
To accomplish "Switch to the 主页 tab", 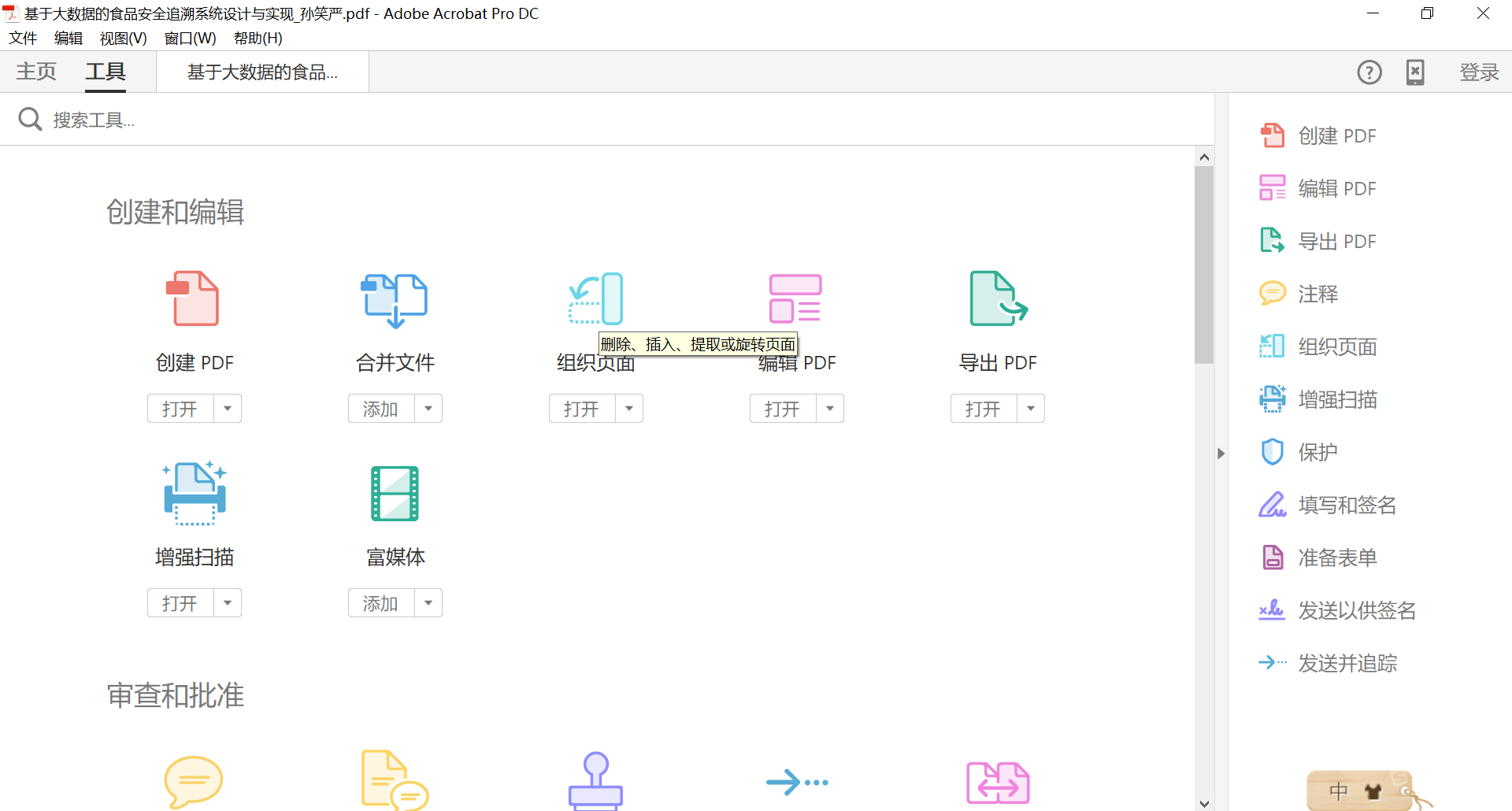I will pos(36,72).
